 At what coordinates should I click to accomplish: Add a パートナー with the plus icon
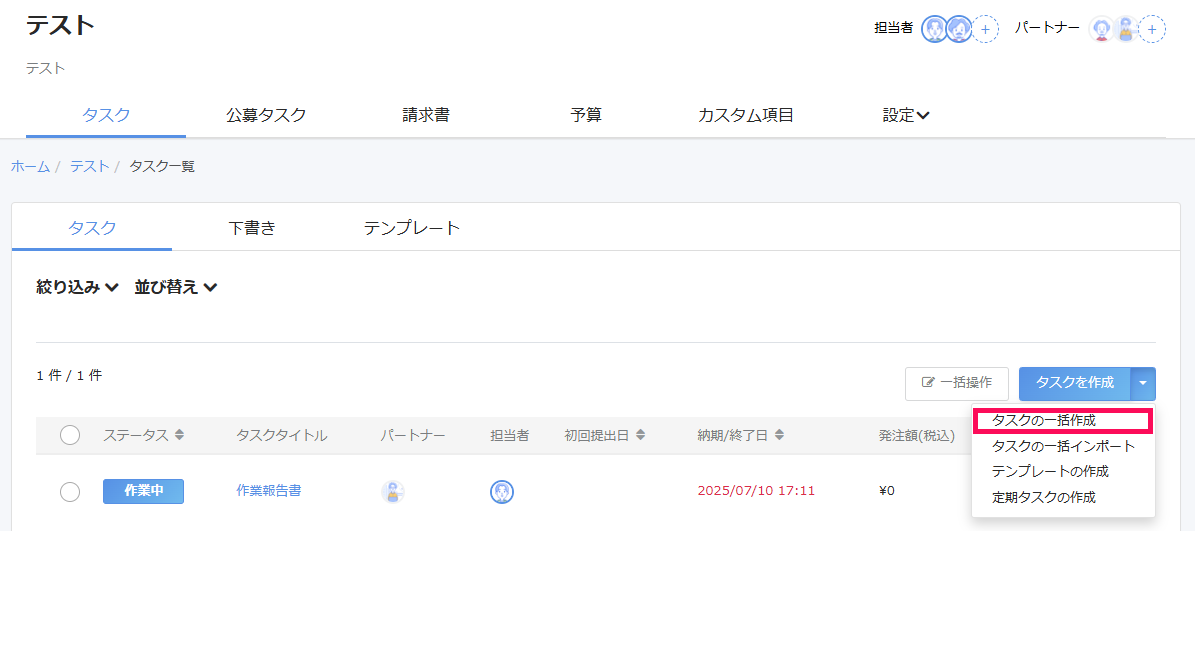[x=1152, y=29]
